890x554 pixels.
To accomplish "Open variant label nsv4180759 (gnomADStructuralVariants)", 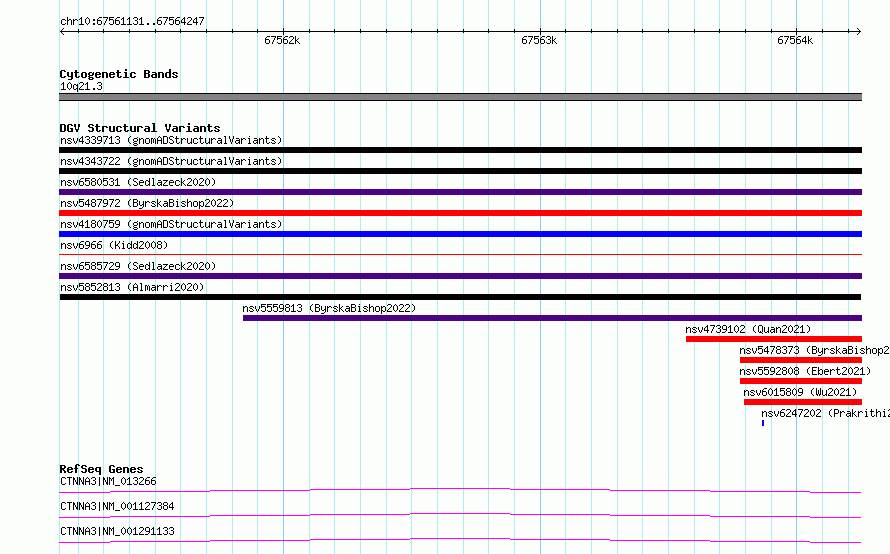I will click(x=171, y=224).
